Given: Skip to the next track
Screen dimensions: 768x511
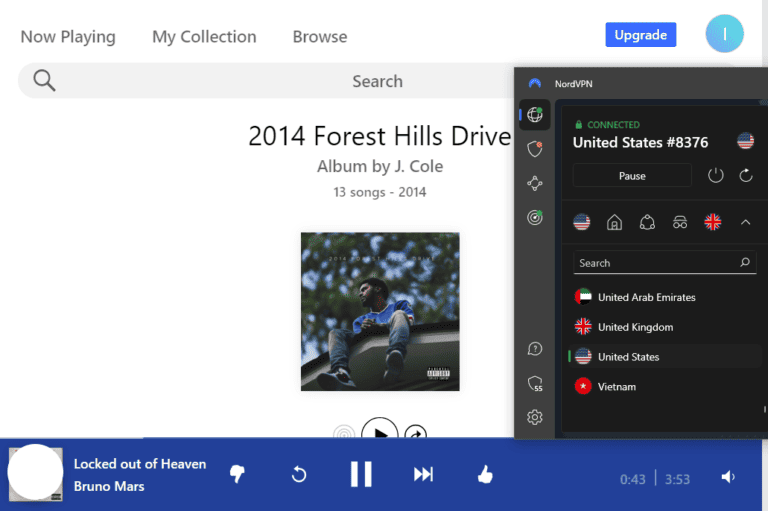Looking at the screenshot, I should pyautogui.click(x=423, y=474).
